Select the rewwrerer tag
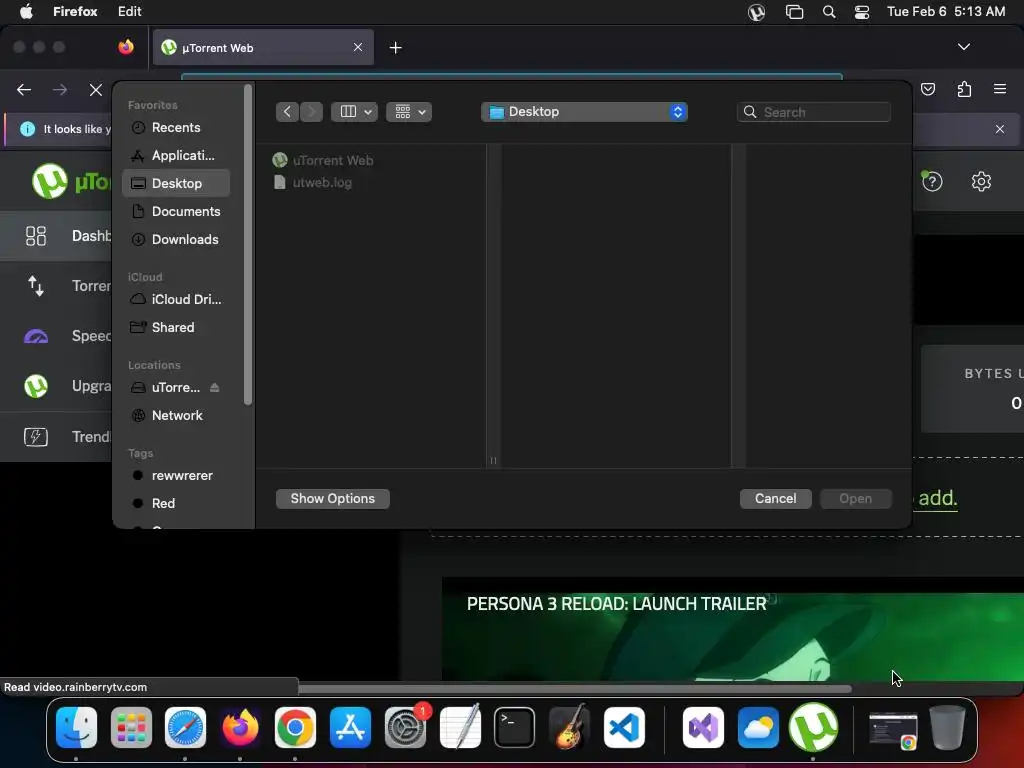This screenshot has width=1024, height=768. [x=175, y=475]
